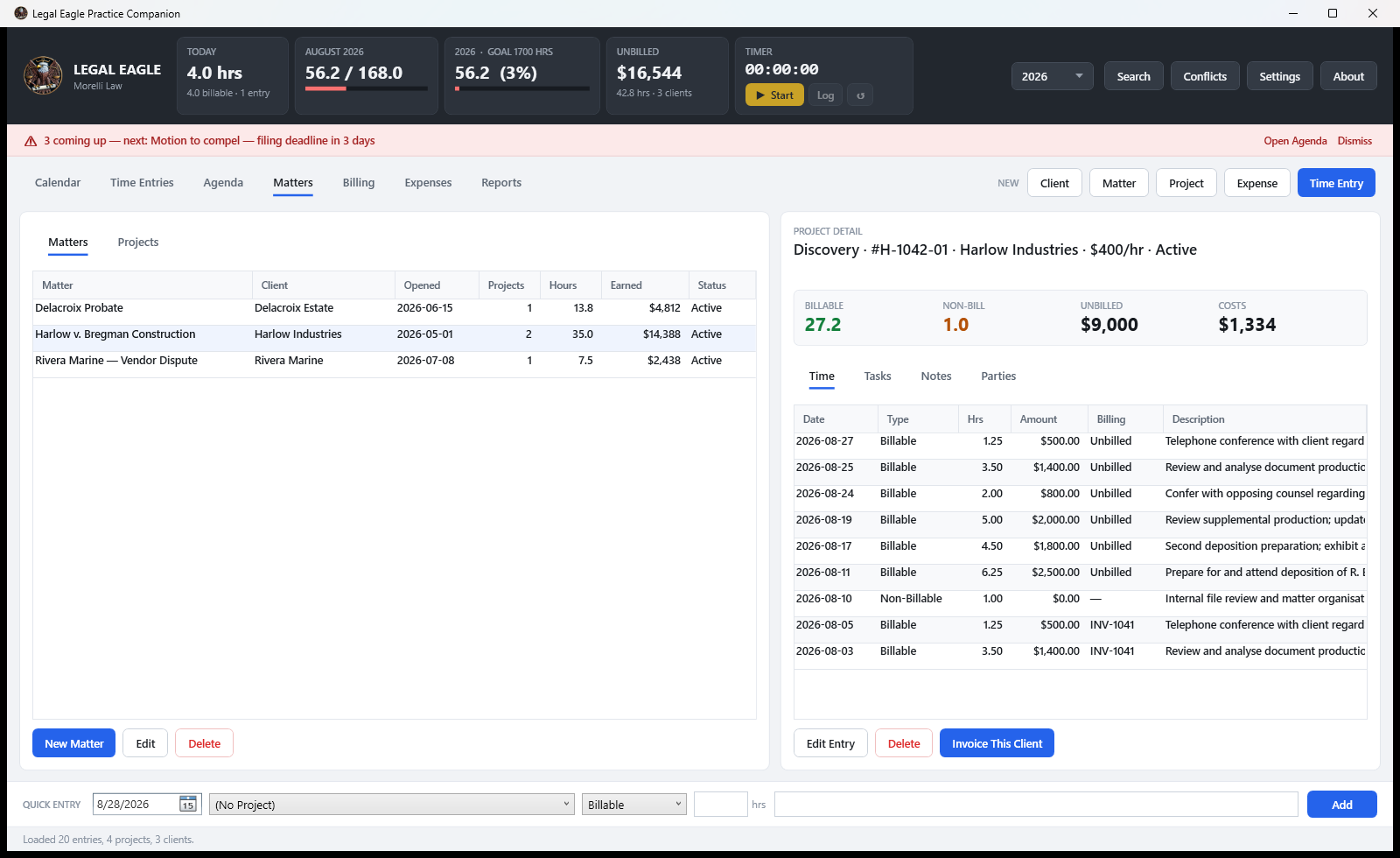Start the timer
This screenshot has height=858, width=1400.
tap(774, 95)
